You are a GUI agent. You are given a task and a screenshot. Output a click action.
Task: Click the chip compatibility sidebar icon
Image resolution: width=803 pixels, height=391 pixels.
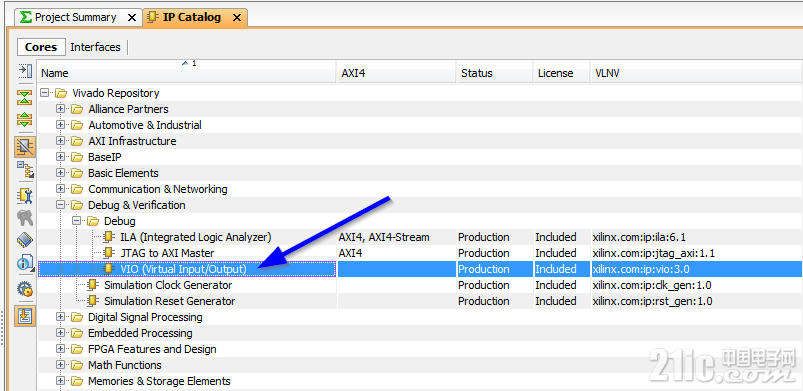point(25,240)
